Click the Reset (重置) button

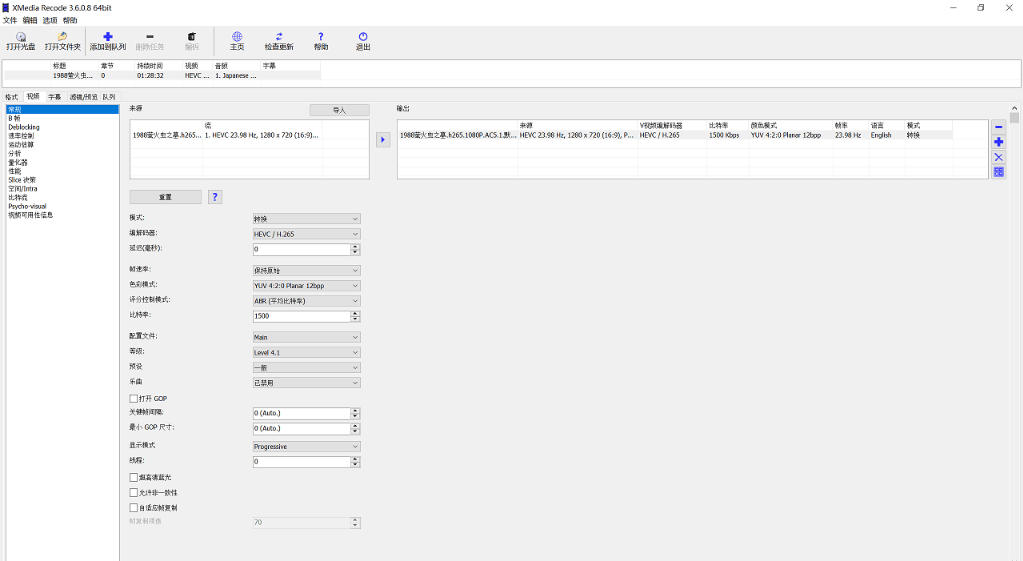tap(166, 197)
